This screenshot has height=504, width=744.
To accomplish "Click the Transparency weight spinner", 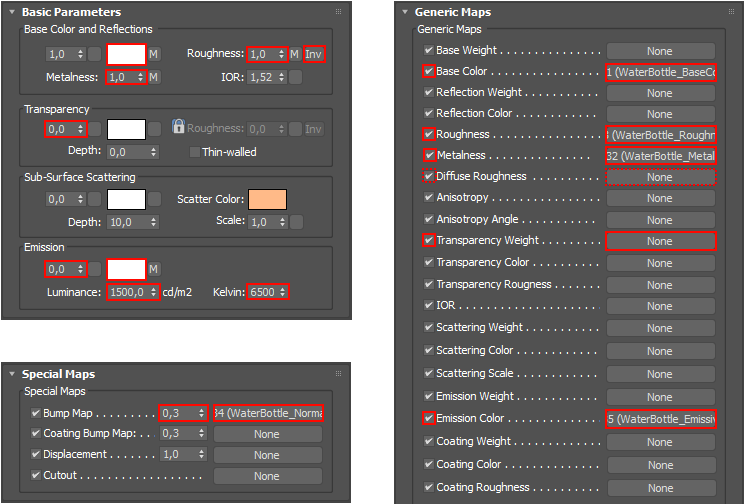I will pyautogui.click(x=66, y=129).
